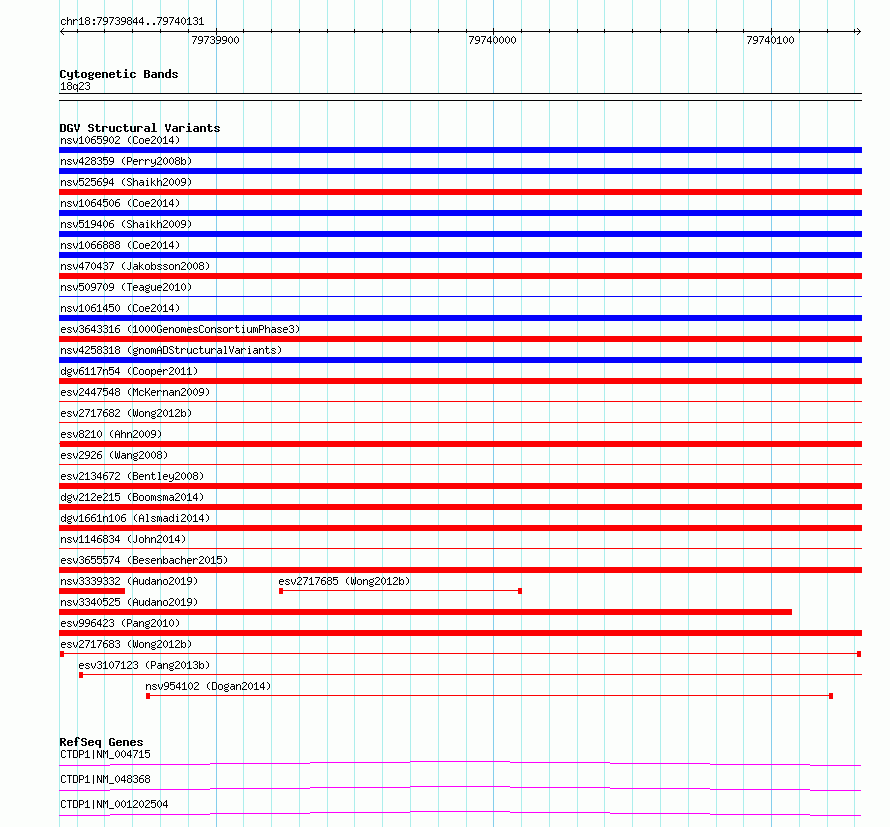
Task: Click the 18q23 cytogenetic band bar
Action: [x=460, y=97]
